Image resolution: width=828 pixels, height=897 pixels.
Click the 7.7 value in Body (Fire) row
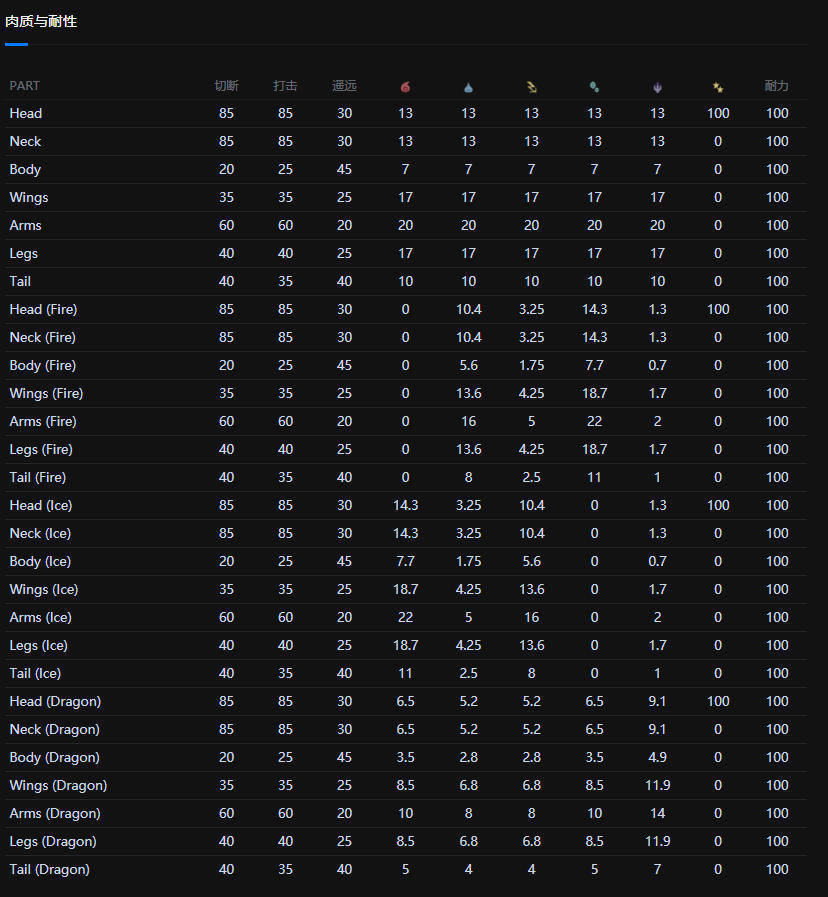(x=595, y=366)
